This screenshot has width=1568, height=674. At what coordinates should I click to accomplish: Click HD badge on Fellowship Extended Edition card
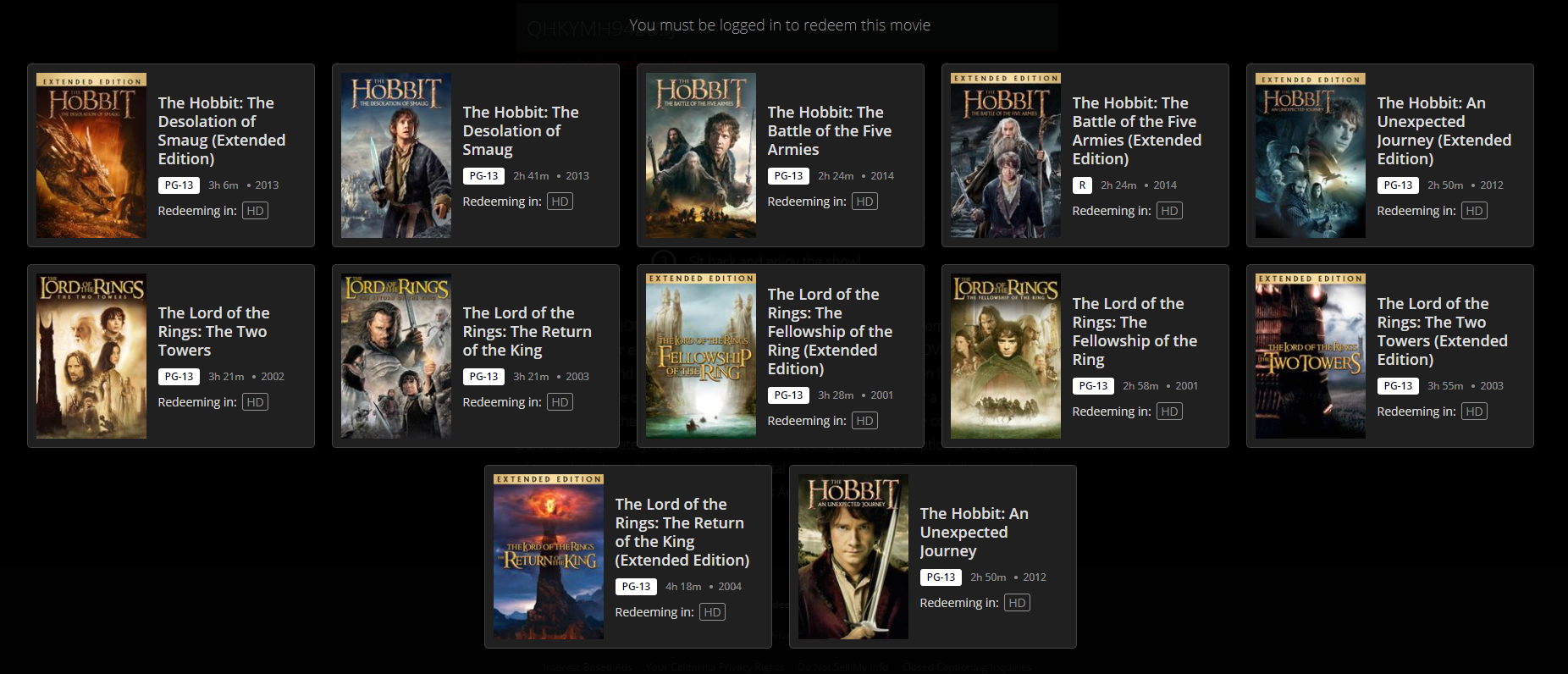(864, 421)
